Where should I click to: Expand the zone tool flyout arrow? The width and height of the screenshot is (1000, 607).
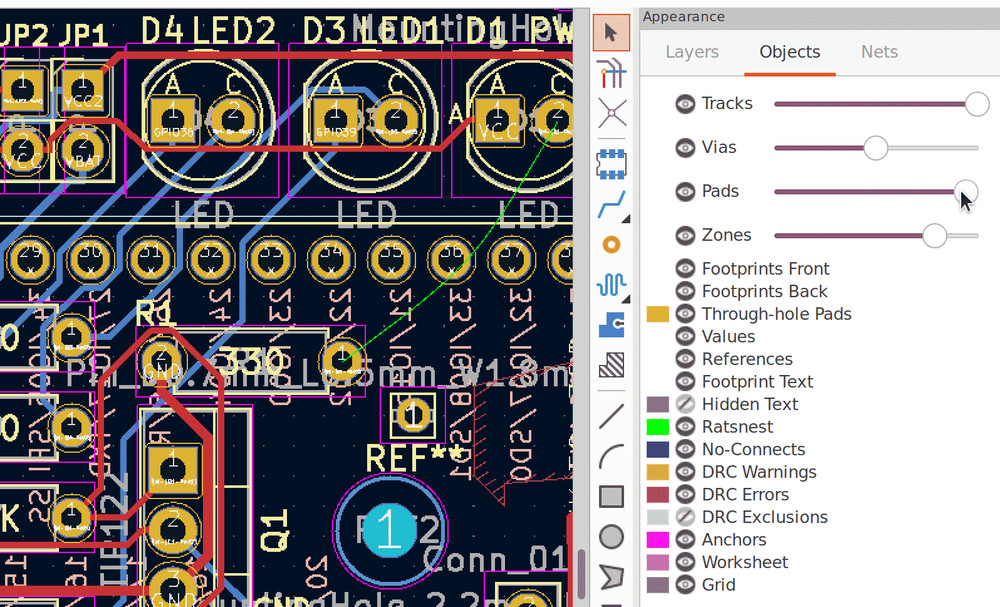[x=625, y=336]
